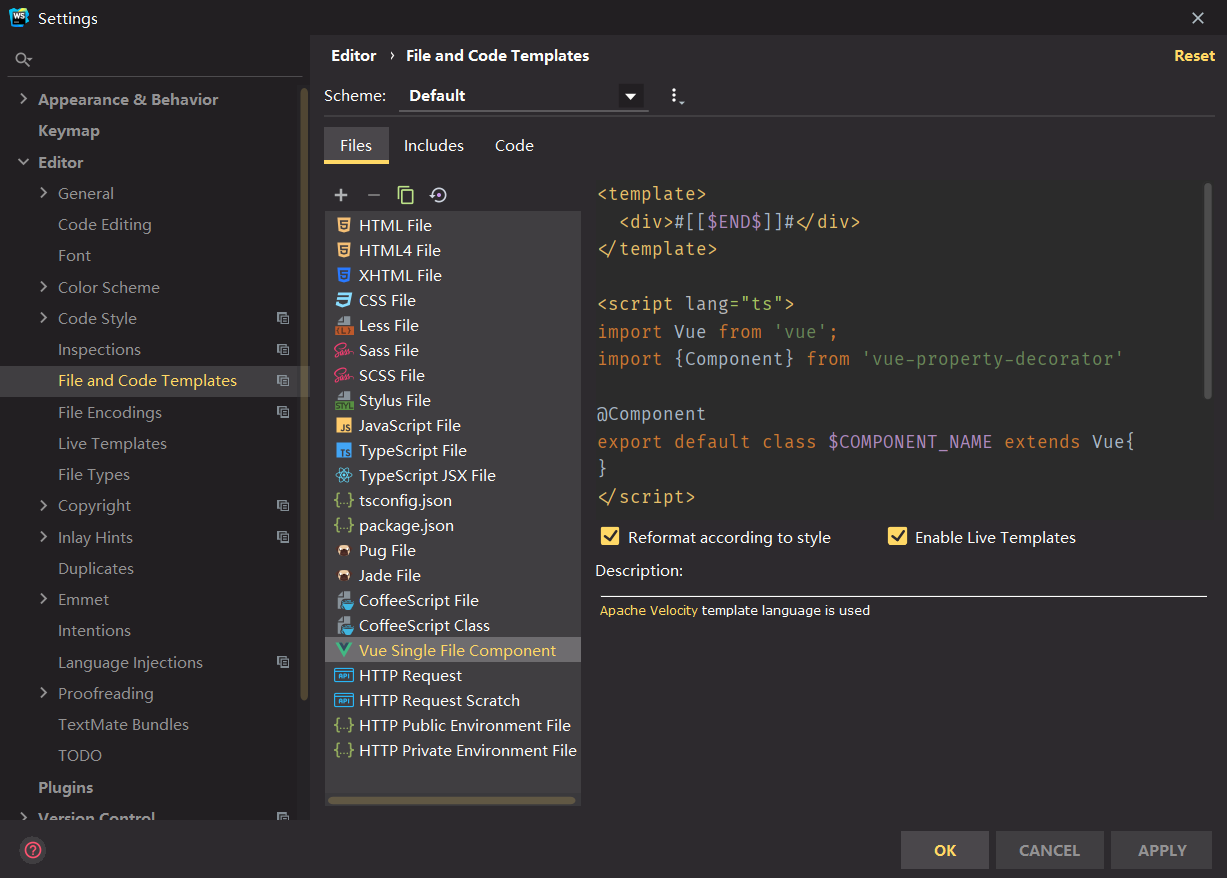Click the reset to default template icon
Viewport: 1227px width, 878px height.
[x=438, y=195]
